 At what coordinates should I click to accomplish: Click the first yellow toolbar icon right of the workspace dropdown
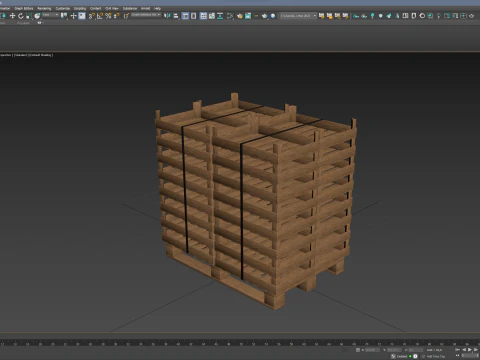(x=321, y=16)
